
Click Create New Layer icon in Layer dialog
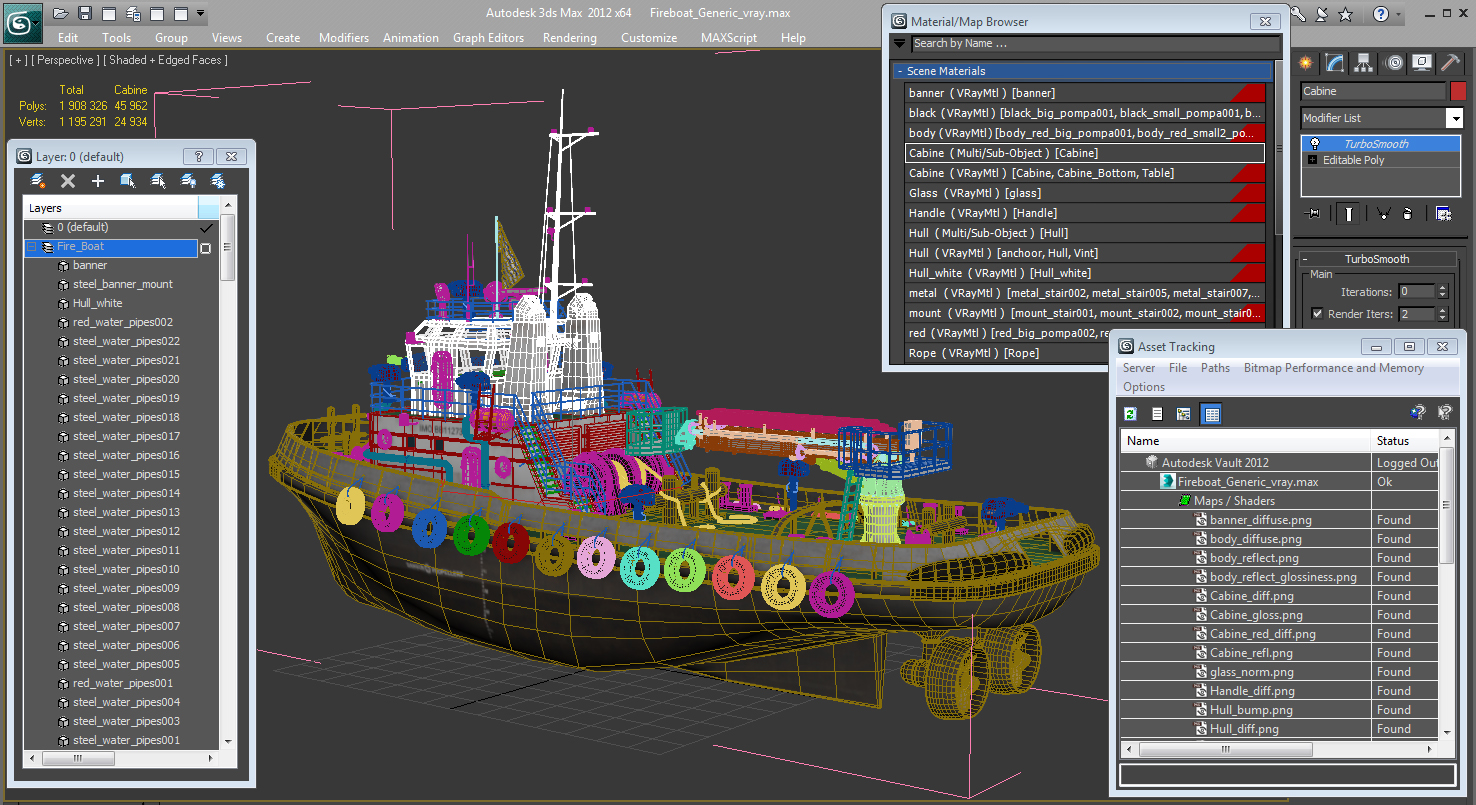click(38, 181)
